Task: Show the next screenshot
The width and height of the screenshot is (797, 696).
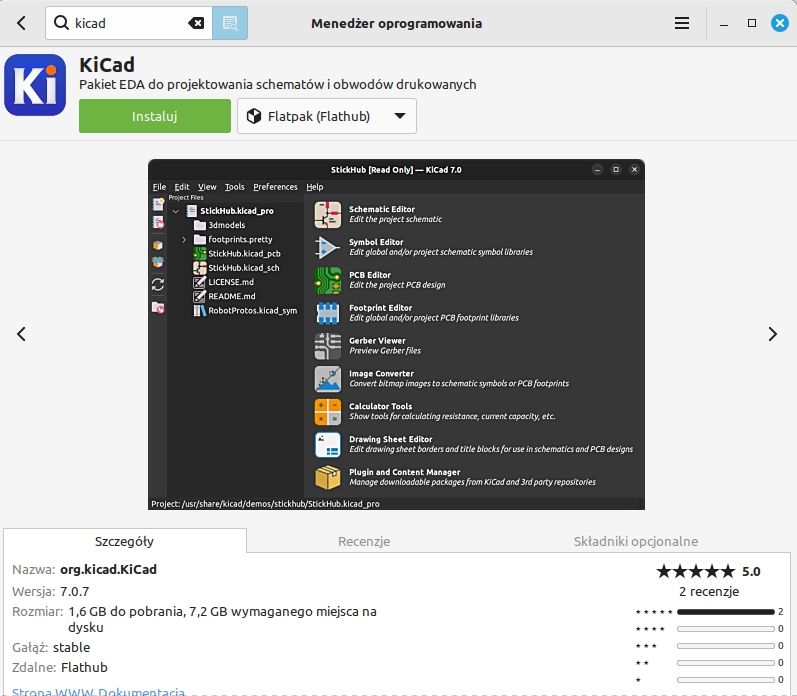Action: pos(773,334)
